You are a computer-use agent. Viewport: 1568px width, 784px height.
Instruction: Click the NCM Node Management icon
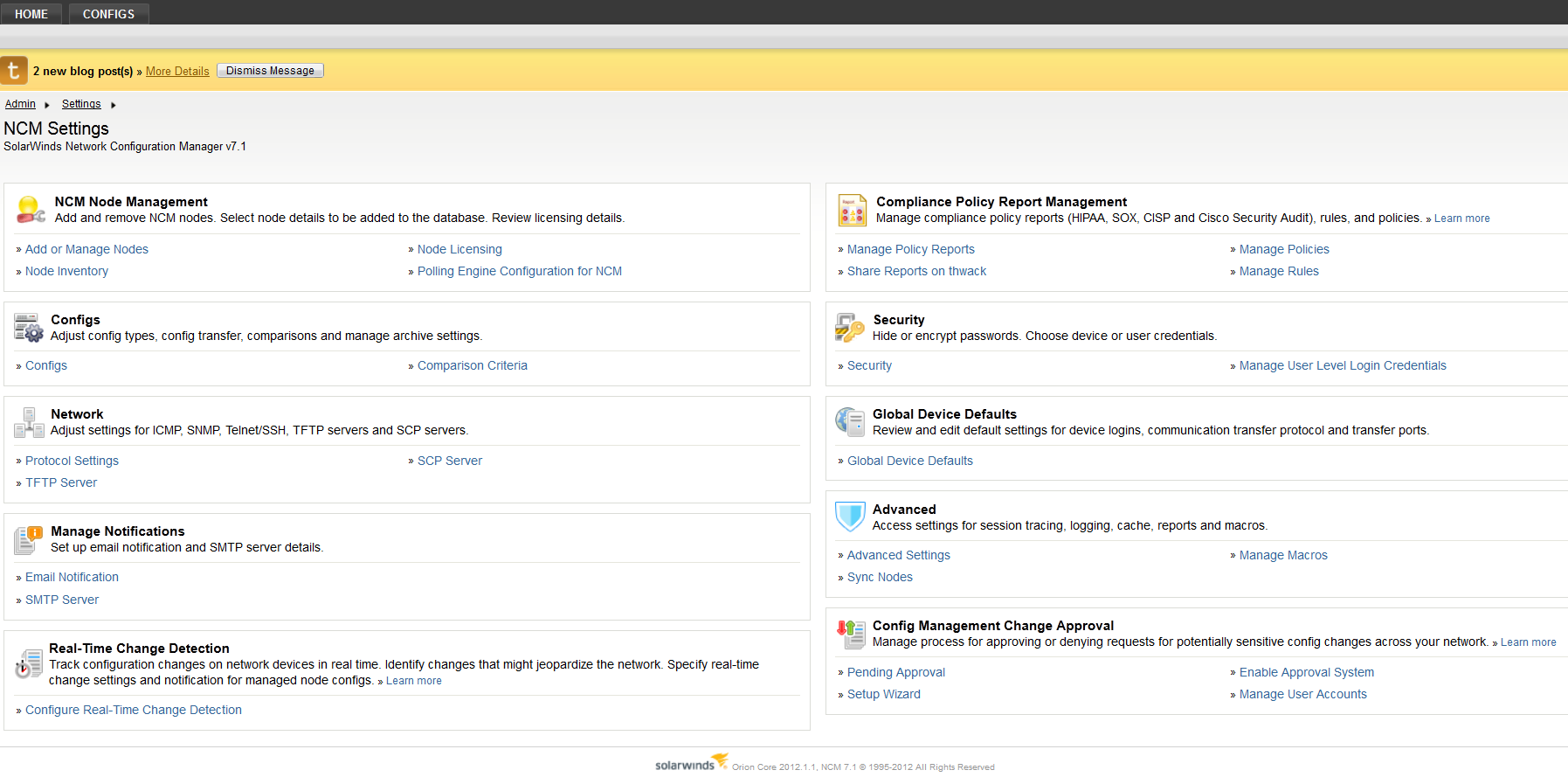tap(31, 210)
